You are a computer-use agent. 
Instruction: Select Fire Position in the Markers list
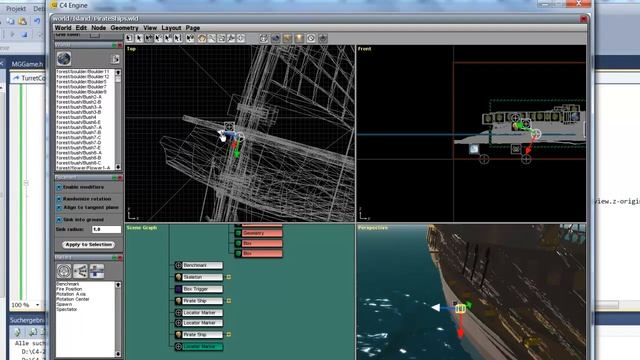(69, 289)
